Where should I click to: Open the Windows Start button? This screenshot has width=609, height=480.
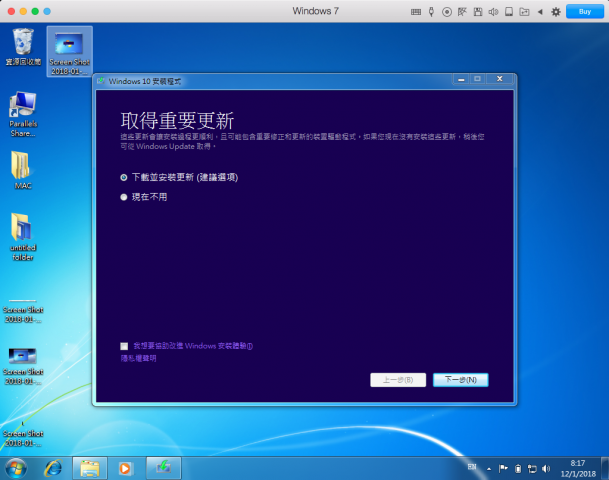point(16,468)
